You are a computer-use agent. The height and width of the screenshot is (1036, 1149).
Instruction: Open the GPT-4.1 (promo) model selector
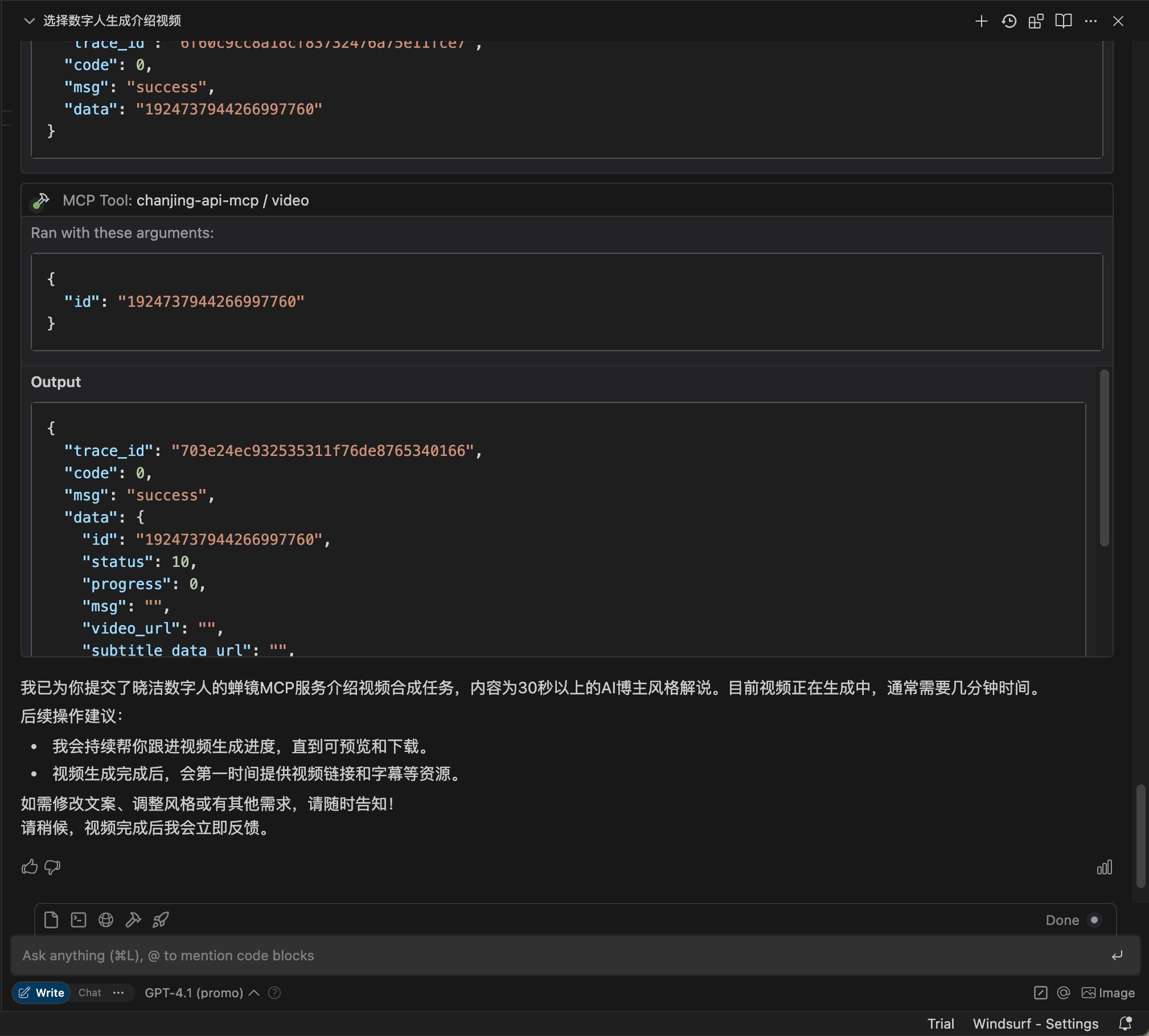tap(202, 993)
